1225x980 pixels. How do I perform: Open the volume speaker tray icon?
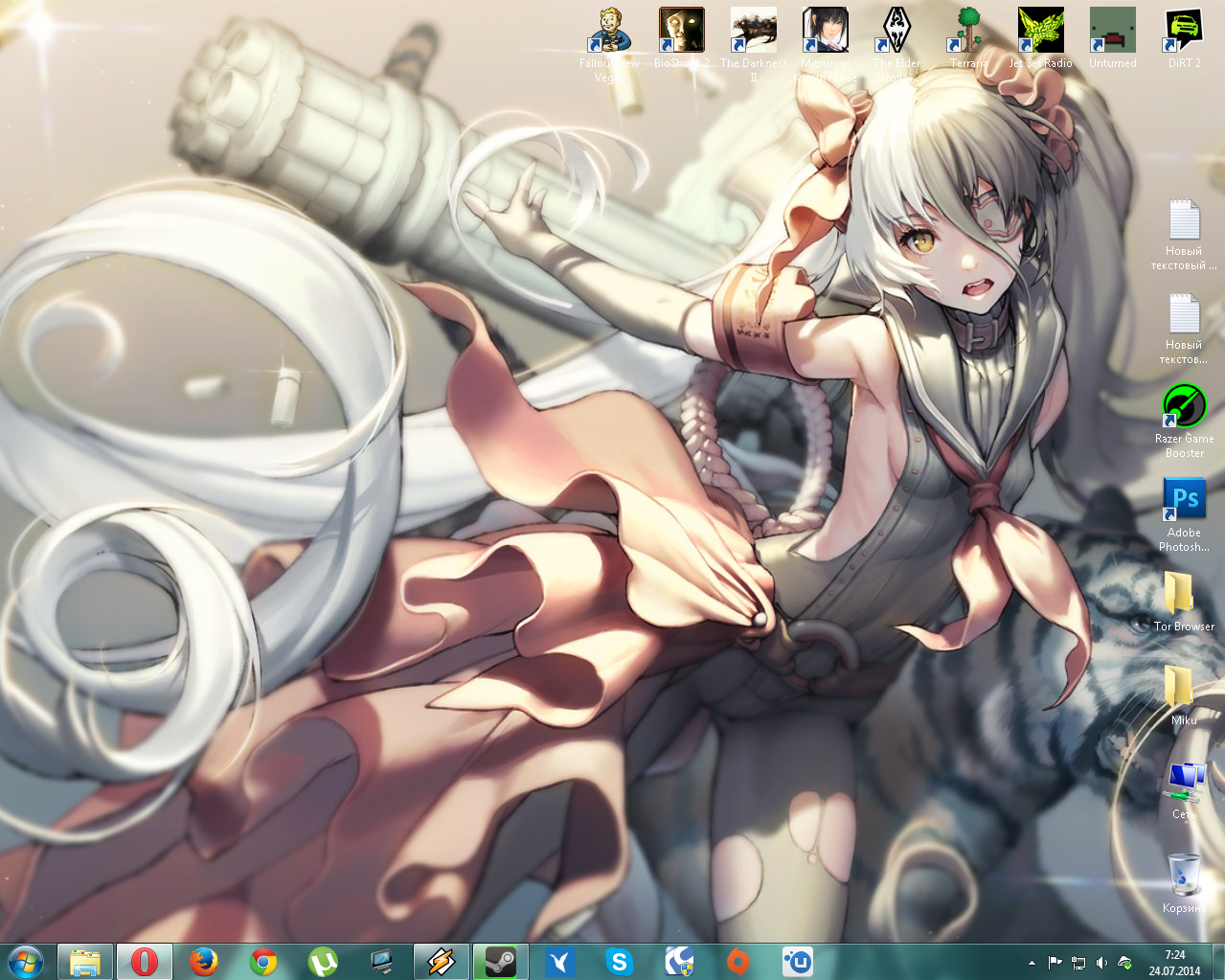[1101, 962]
